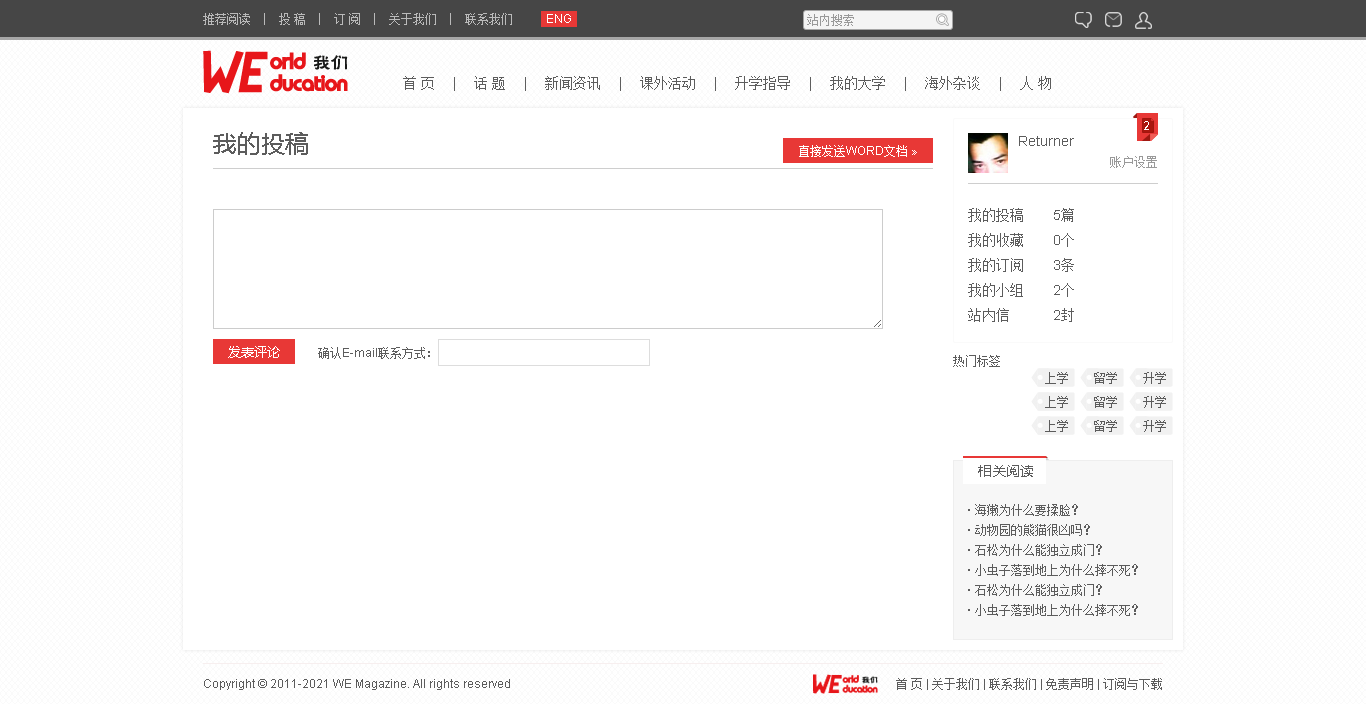Open the mail envelope icon
Image resolution: width=1366 pixels, height=704 pixels.
[1113, 20]
